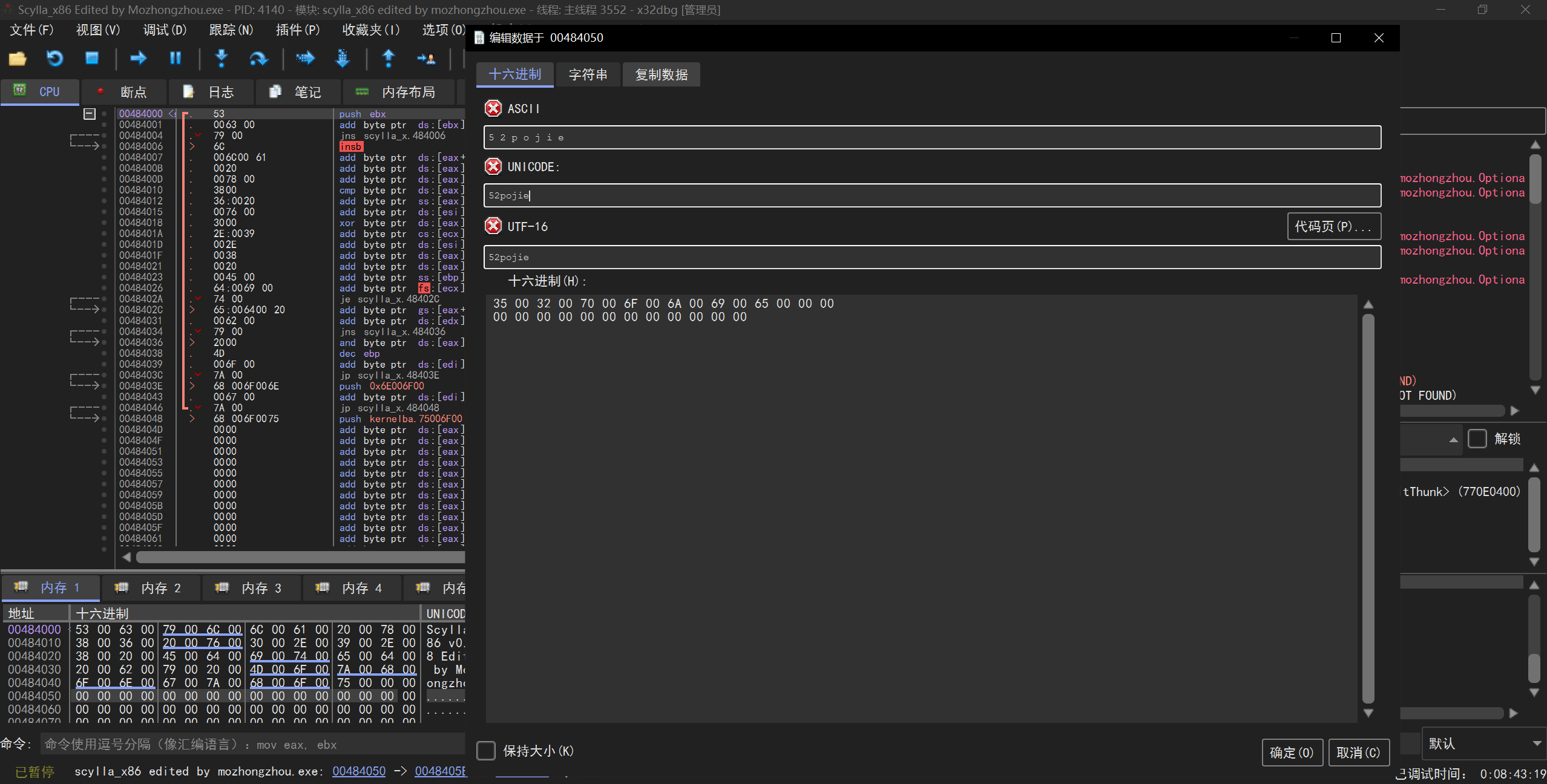The image size is (1547, 784).
Task: Open the 日志 log tab
Action: click(211, 92)
